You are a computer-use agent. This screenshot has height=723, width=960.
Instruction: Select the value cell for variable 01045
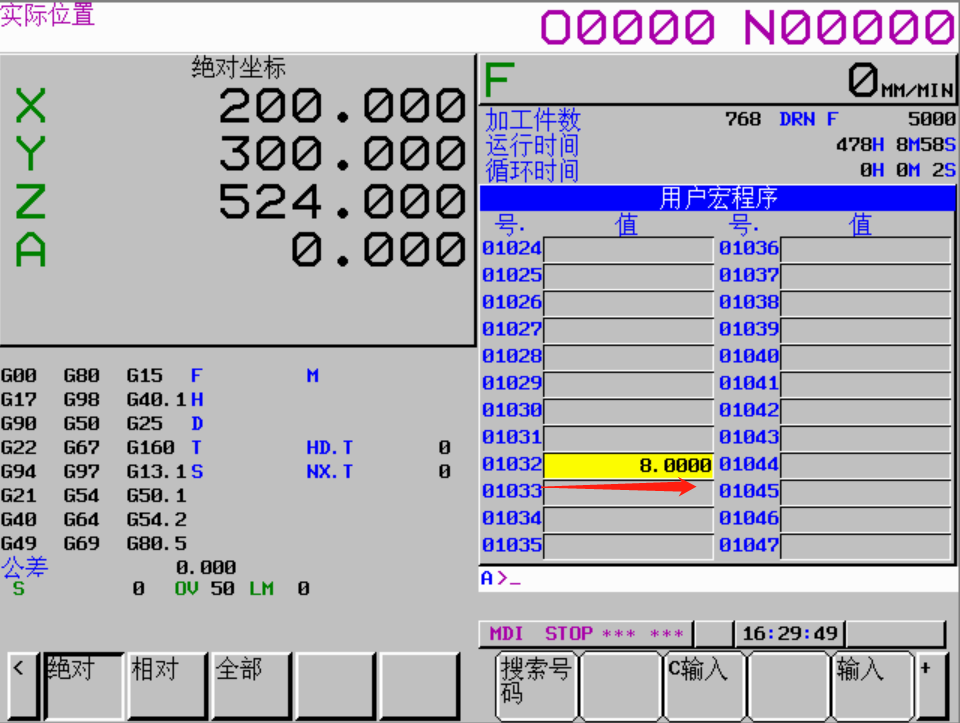point(865,492)
